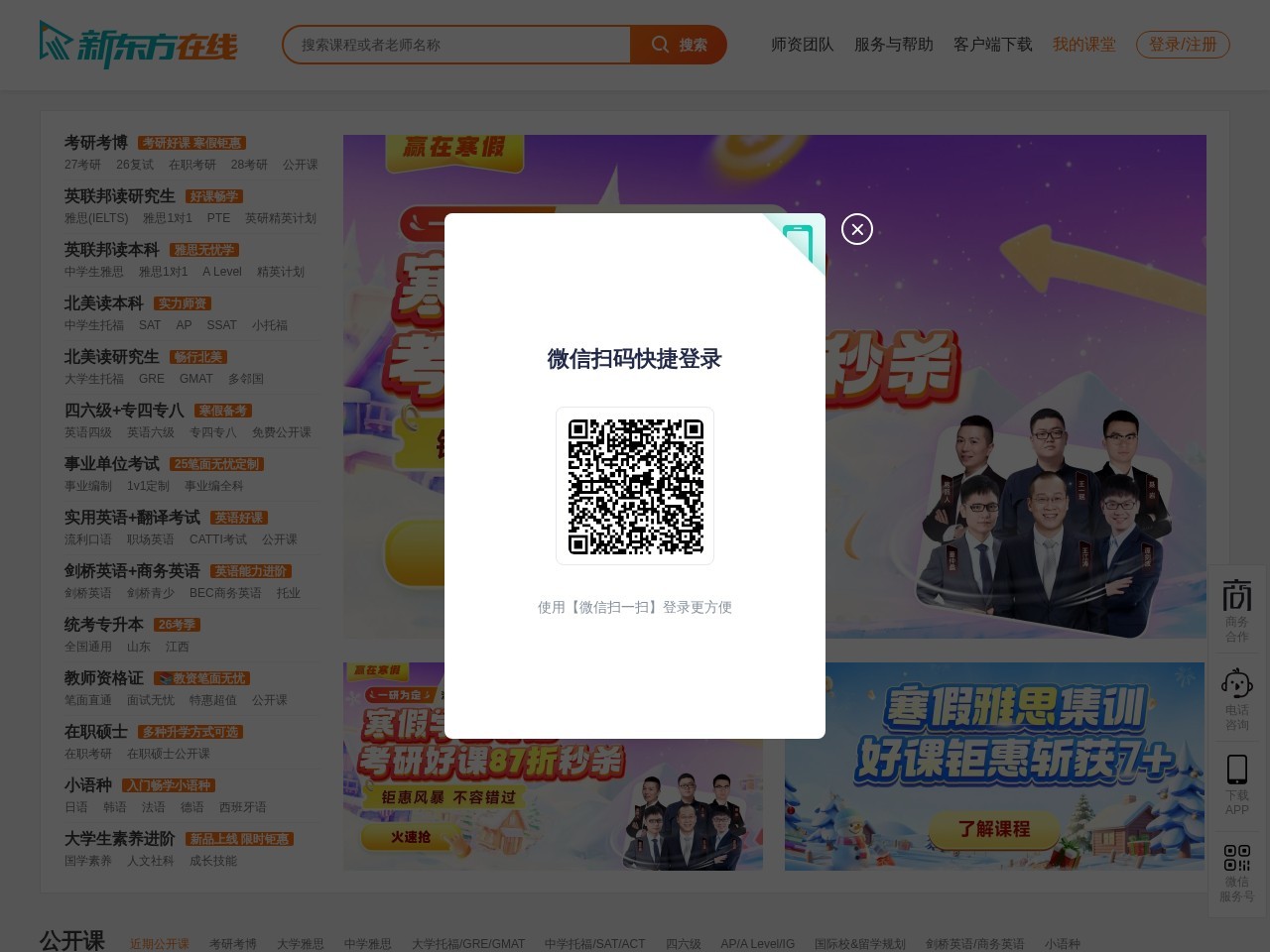Close the WeChat login popup

tap(857, 229)
